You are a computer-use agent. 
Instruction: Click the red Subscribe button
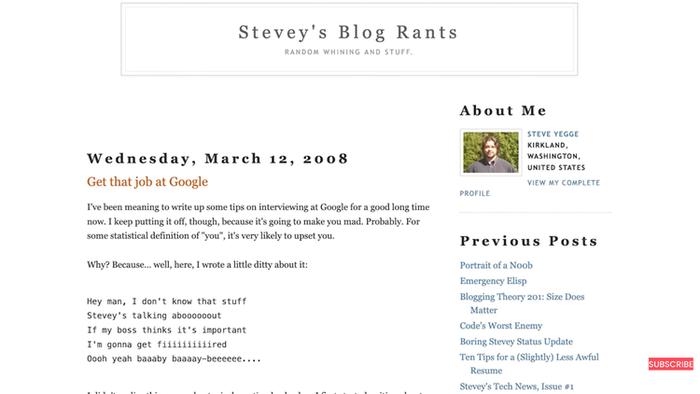(x=671, y=364)
